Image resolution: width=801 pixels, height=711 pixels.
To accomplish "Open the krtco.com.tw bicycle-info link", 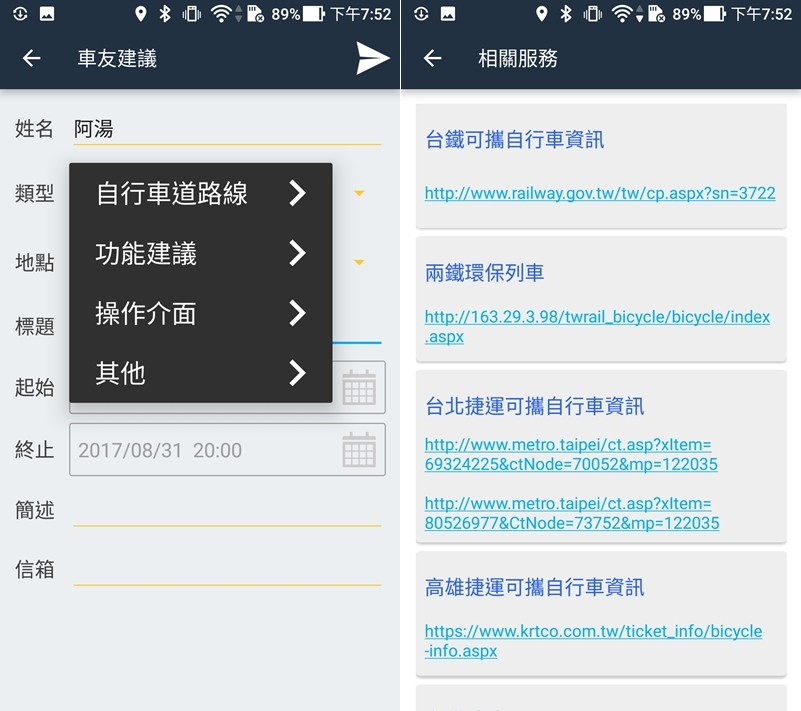I will pos(593,641).
